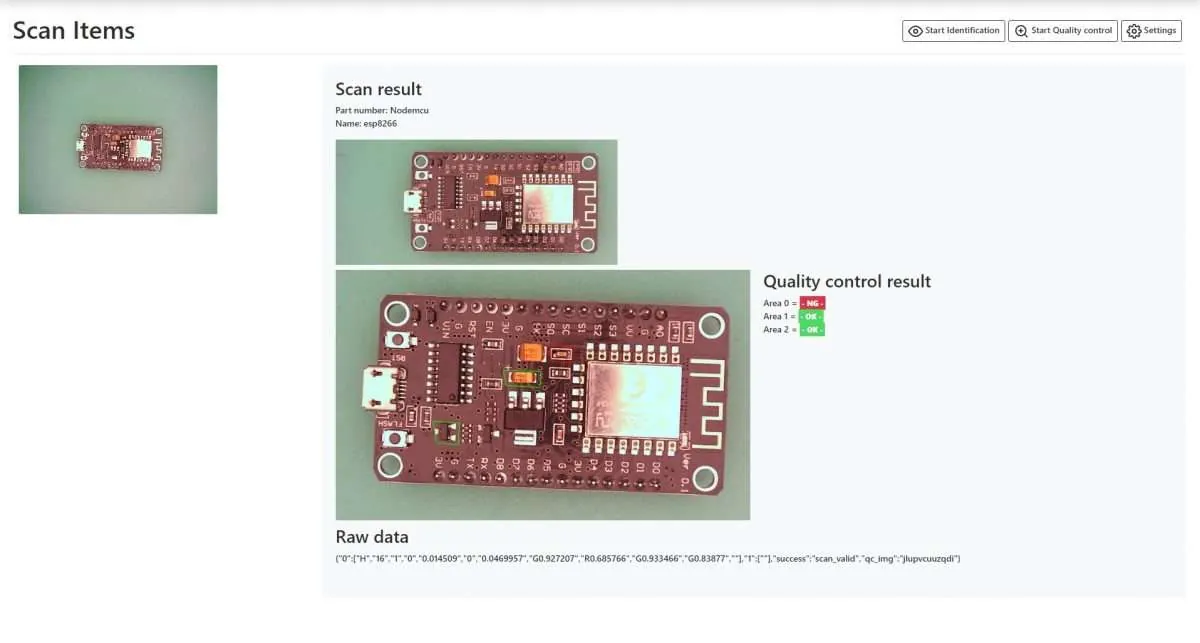Start Quality control check
The image size is (1200, 643).
point(1063,31)
